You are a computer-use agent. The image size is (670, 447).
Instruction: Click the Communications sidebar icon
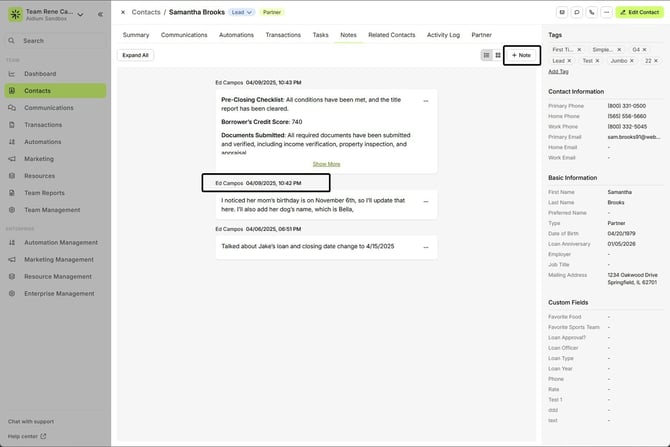tap(12, 108)
